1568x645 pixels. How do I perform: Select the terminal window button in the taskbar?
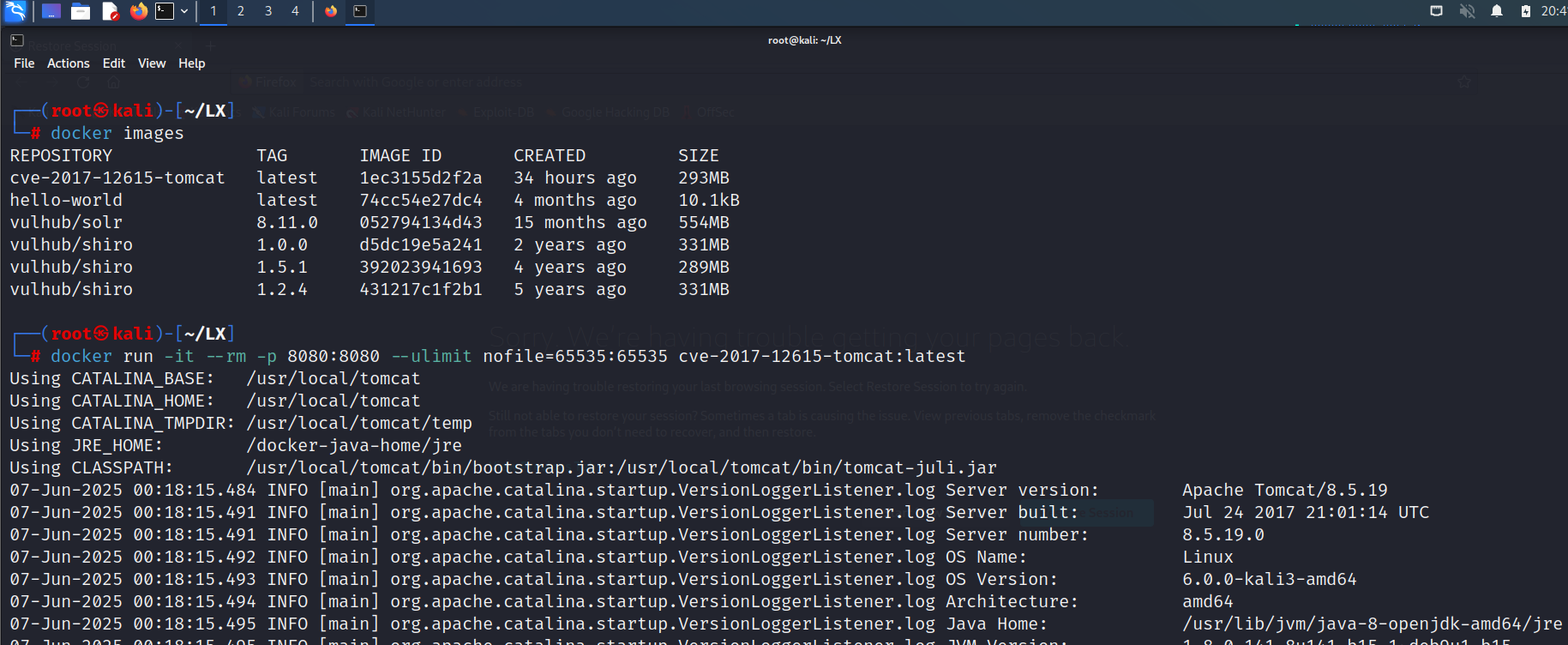(360, 11)
